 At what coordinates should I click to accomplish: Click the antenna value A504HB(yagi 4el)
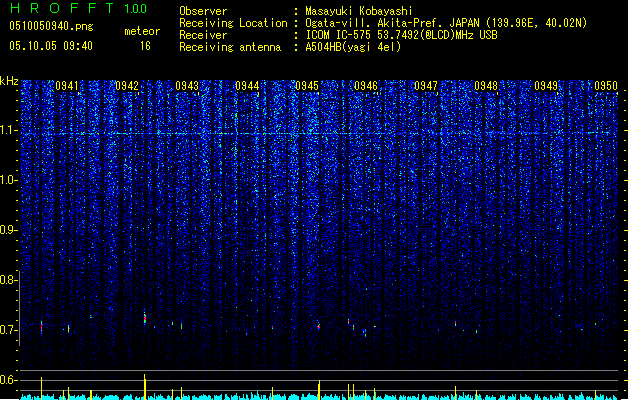353,47
